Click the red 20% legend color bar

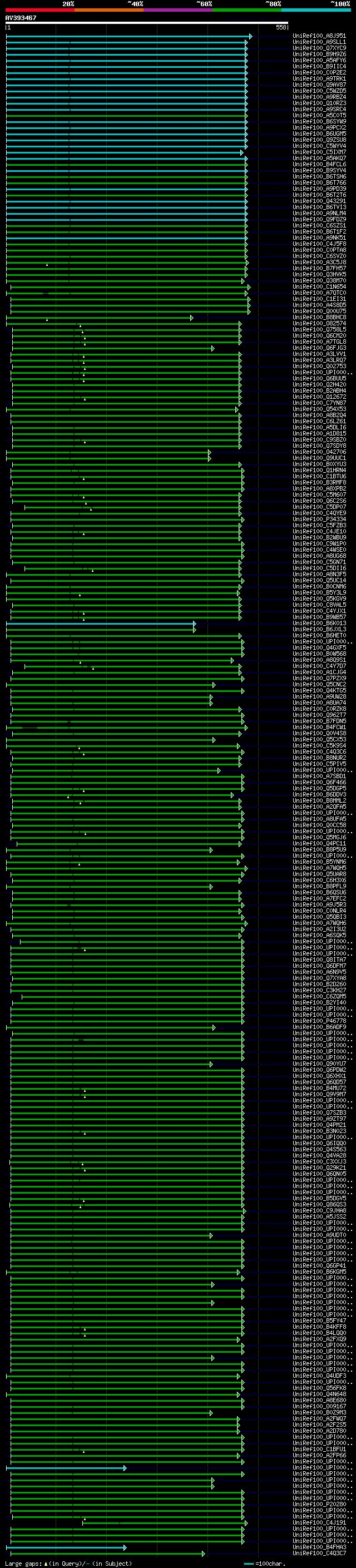click(x=39, y=11)
